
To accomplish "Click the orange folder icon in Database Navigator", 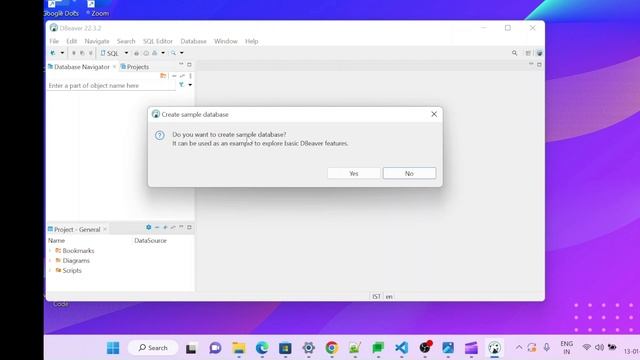I will [163, 76].
